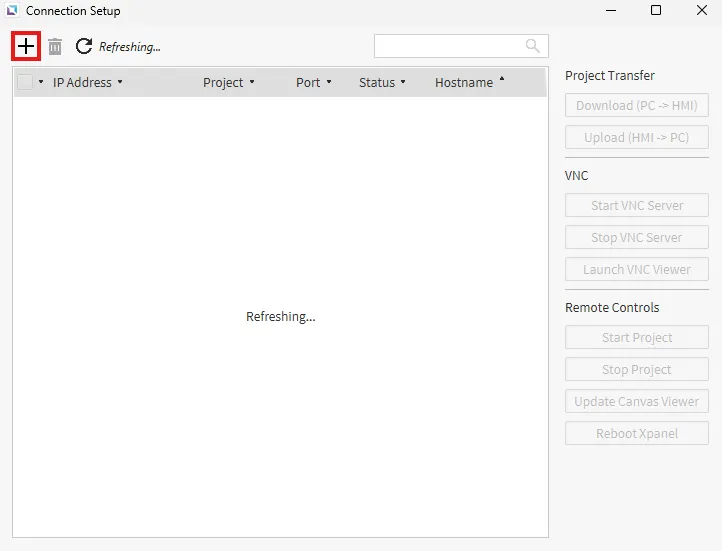Open the dropdown arrow beside the header checkbox
The height and width of the screenshot is (551, 722).
(x=41, y=82)
